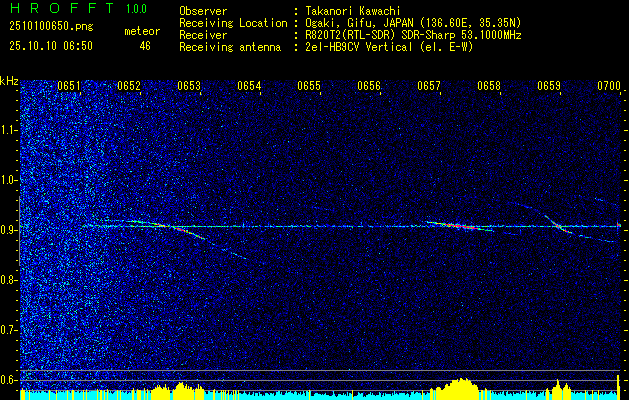Click time marker 0656

coord(369,86)
